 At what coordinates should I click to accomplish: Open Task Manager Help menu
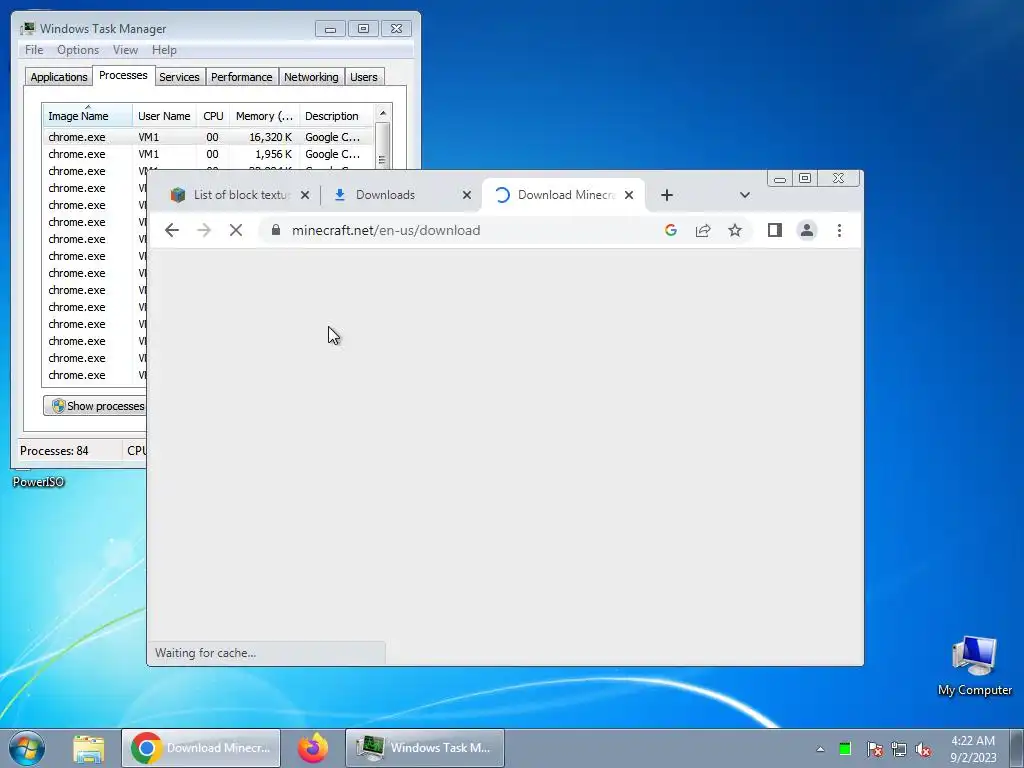click(164, 50)
